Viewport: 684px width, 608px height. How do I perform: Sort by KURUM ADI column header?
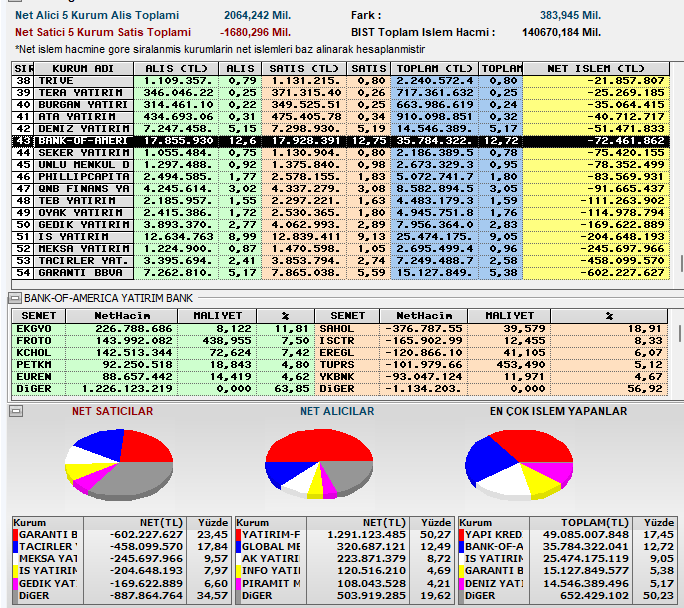pyautogui.click(x=83, y=68)
